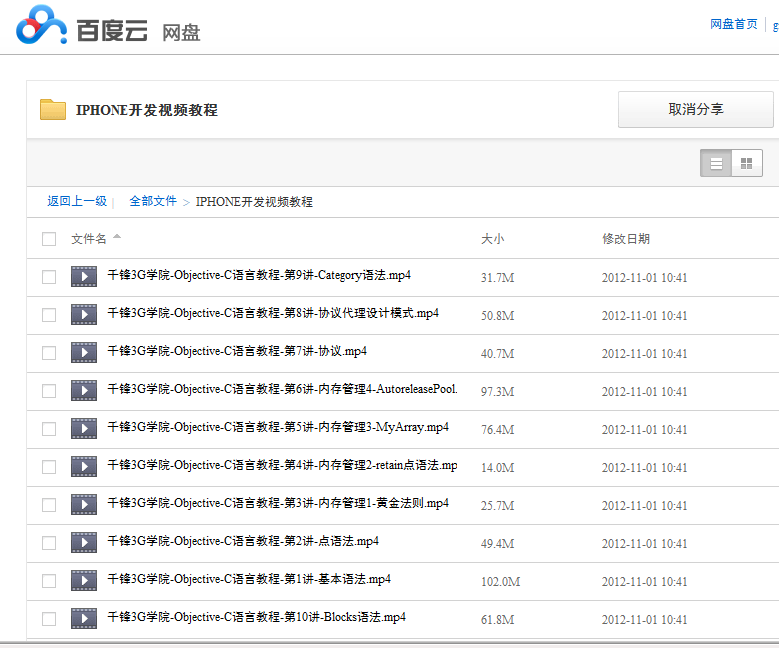Click the Baidu Cloud logo icon
Viewport: 779px width, 648px height.
(x=41, y=24)
